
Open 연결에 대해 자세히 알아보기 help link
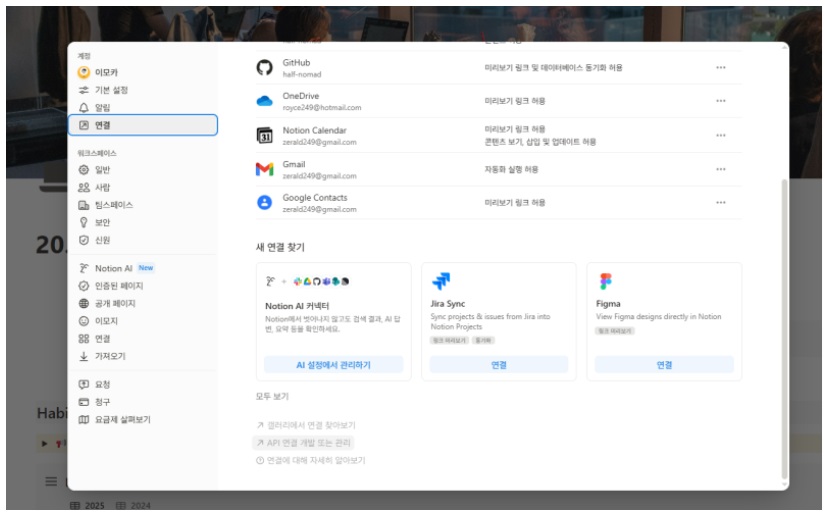tap(310, 460)
